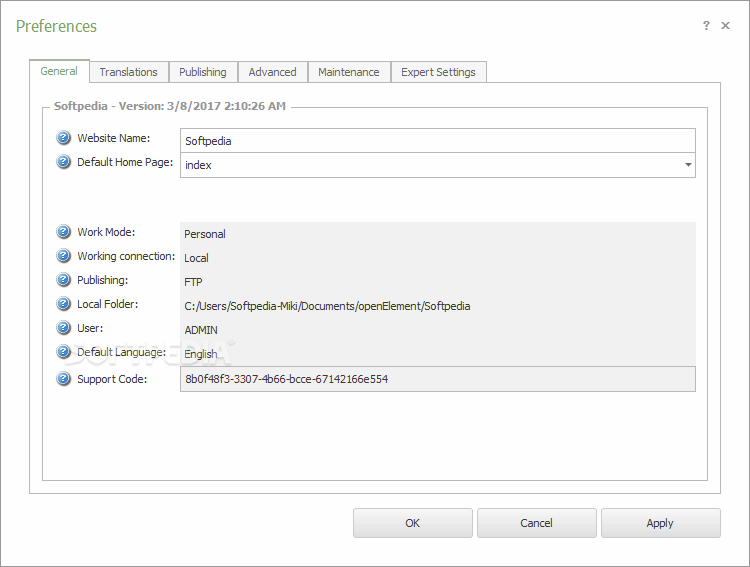Click help icon beside Work Mode

(x=63, y=232)
